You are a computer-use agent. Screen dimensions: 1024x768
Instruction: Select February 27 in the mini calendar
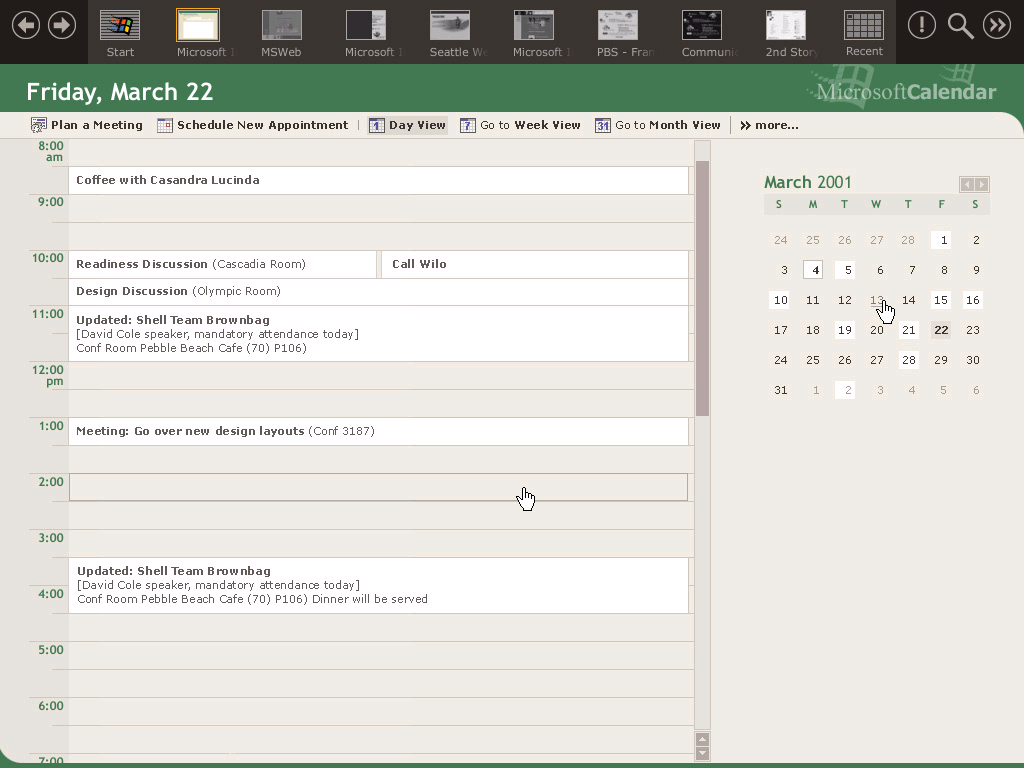tap(876, 240)
